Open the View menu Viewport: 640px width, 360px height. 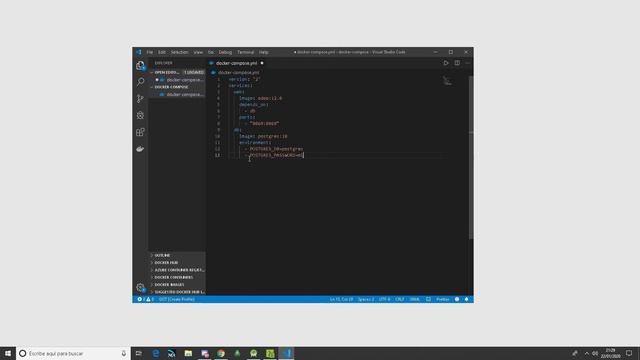pos(198,52)
